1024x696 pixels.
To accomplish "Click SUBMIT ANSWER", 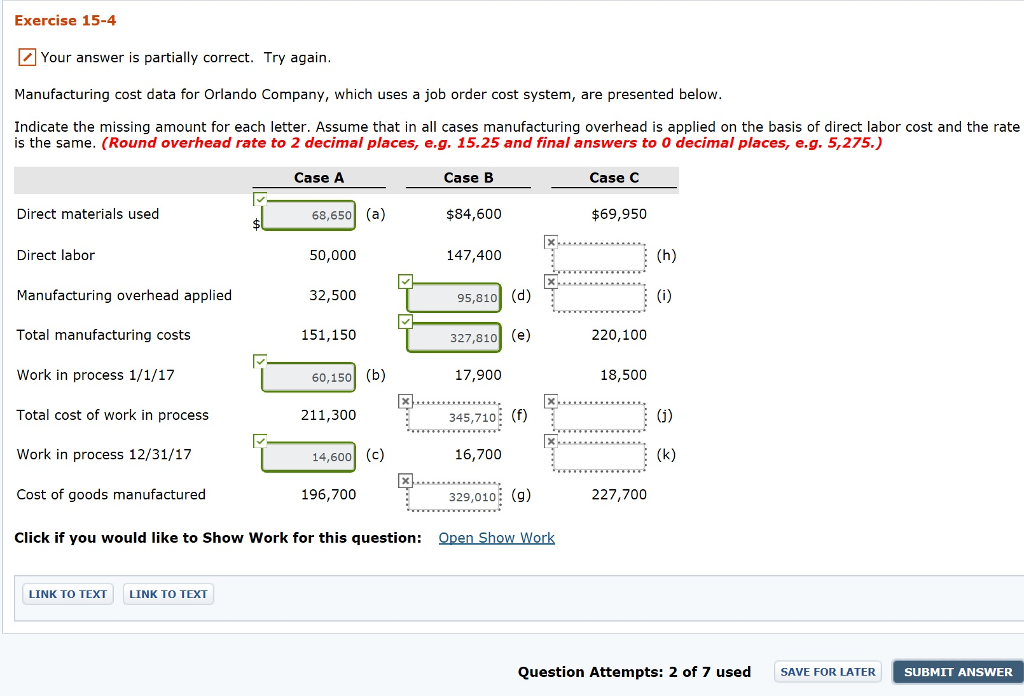I will click(x=958, y=671).
